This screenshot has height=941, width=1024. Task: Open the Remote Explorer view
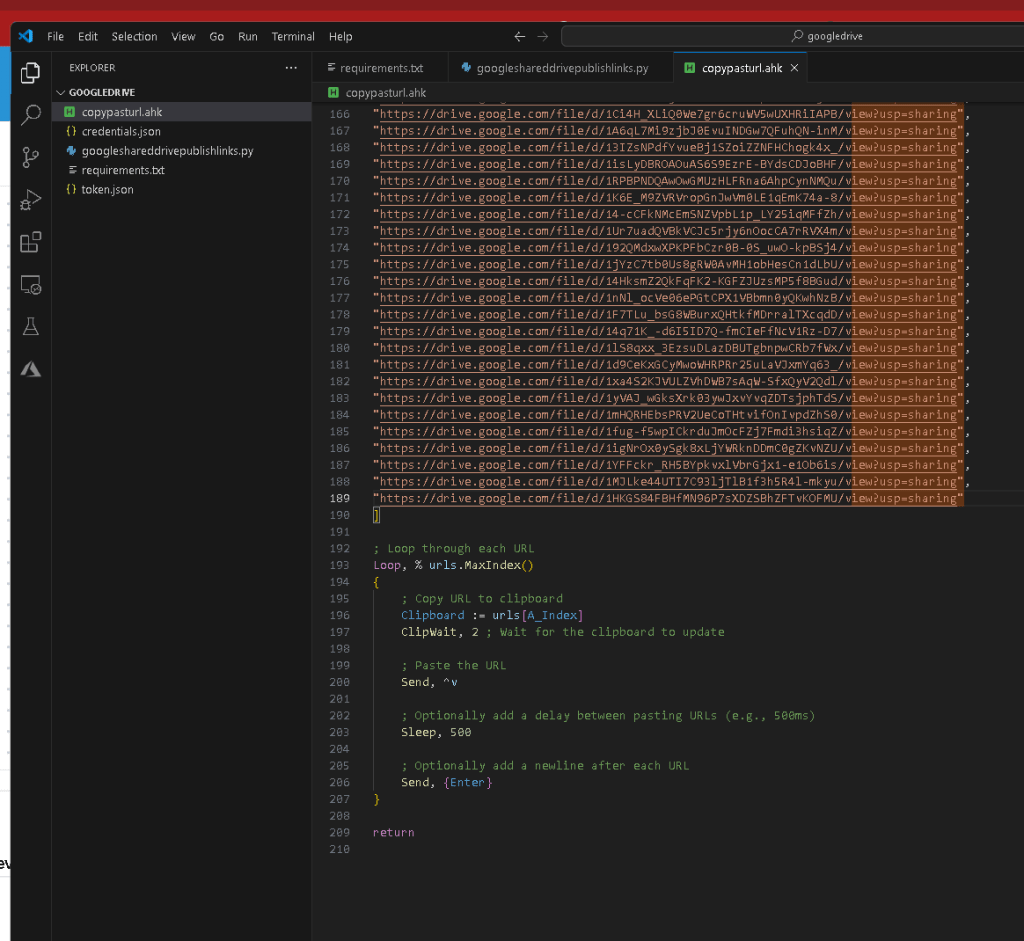[31, 285]
